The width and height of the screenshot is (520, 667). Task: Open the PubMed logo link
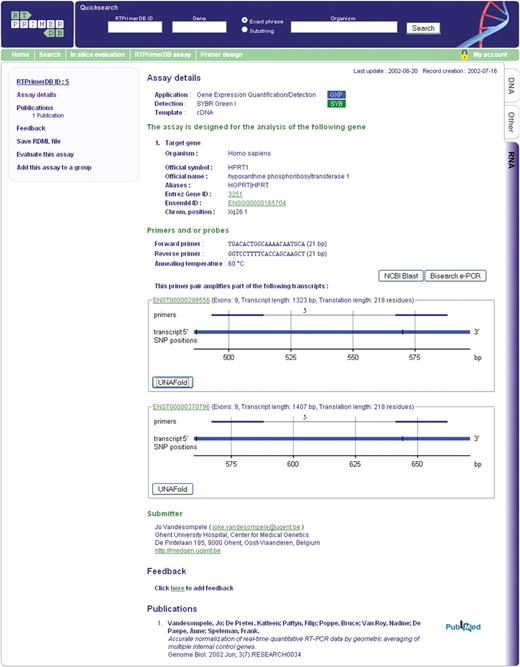pos(463,626)
